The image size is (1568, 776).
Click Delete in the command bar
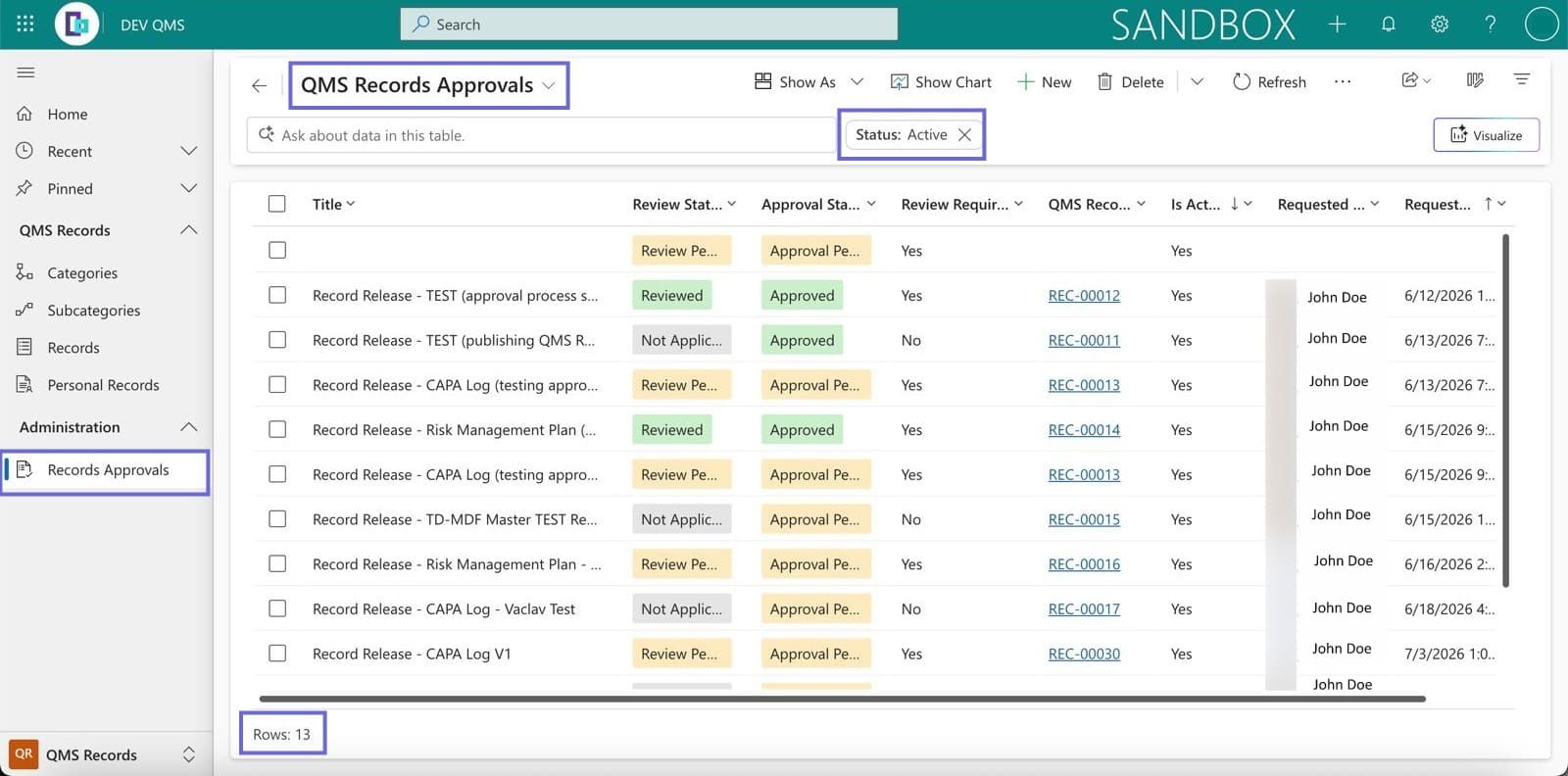pos(1130,82)
